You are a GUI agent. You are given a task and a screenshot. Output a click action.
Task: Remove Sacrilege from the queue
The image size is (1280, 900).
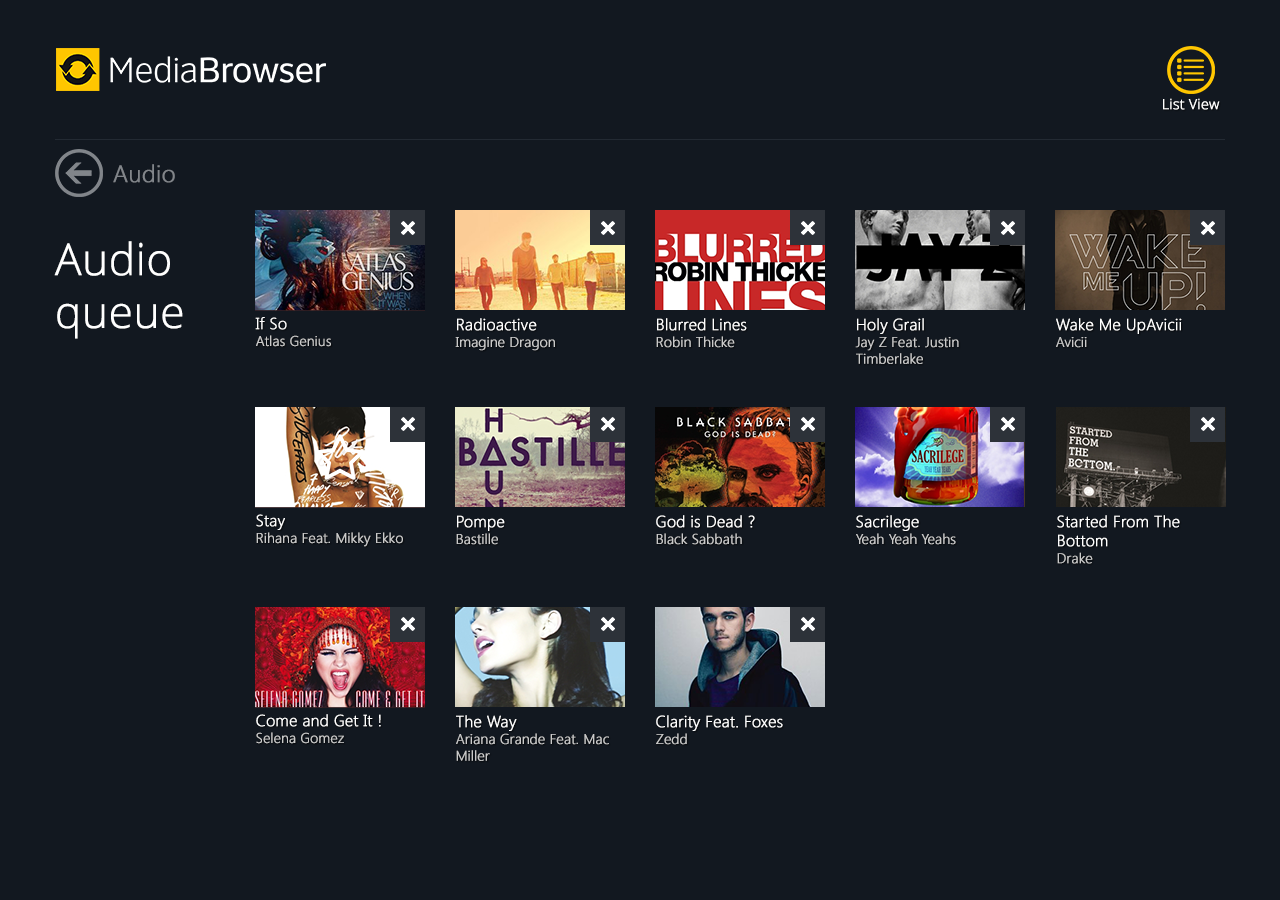point(1007,425)
